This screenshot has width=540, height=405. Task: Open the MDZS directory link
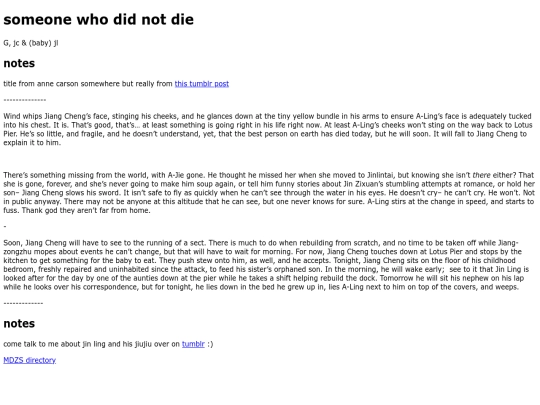click(30, 360)
